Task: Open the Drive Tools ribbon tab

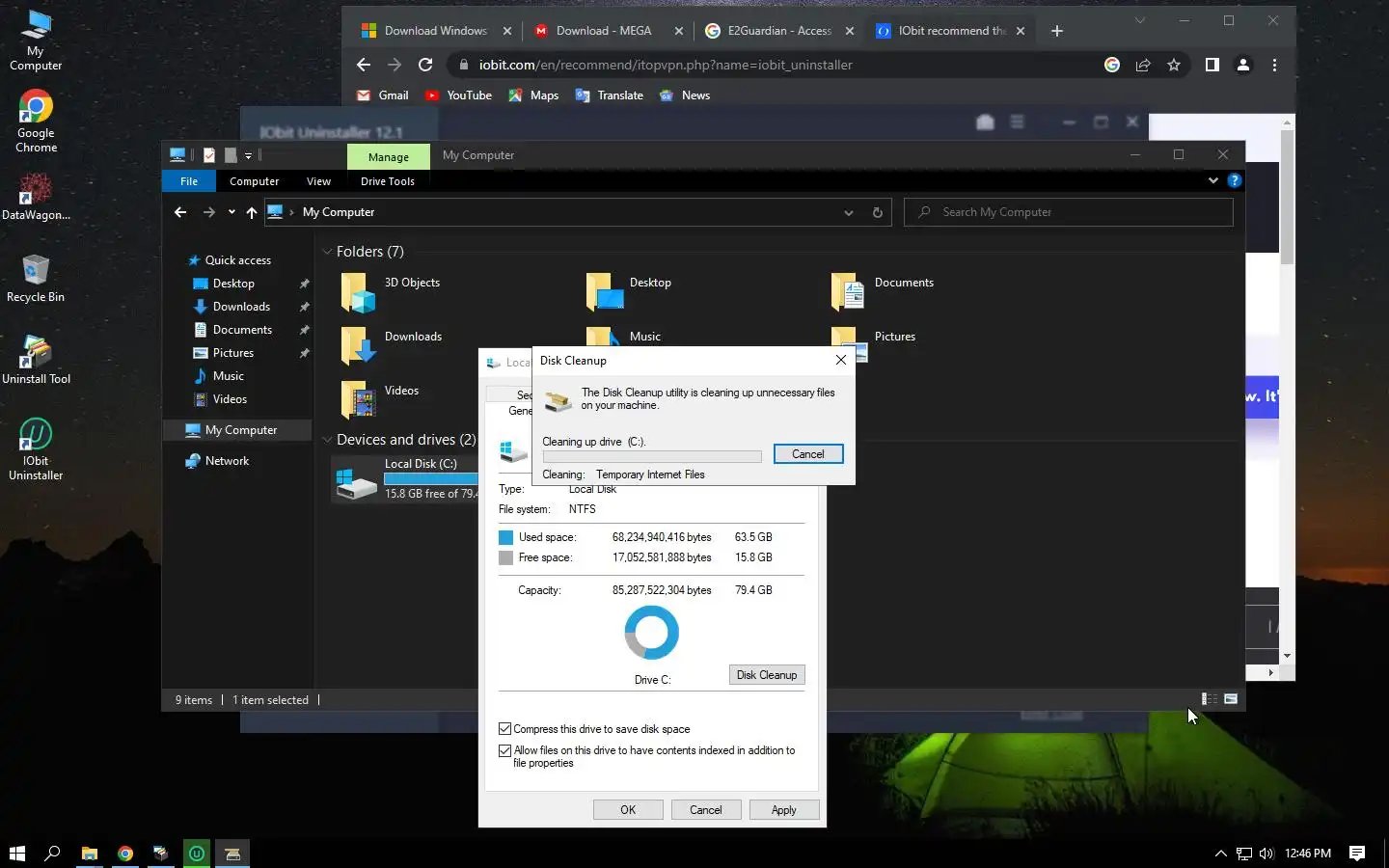Action: [388, 181]
